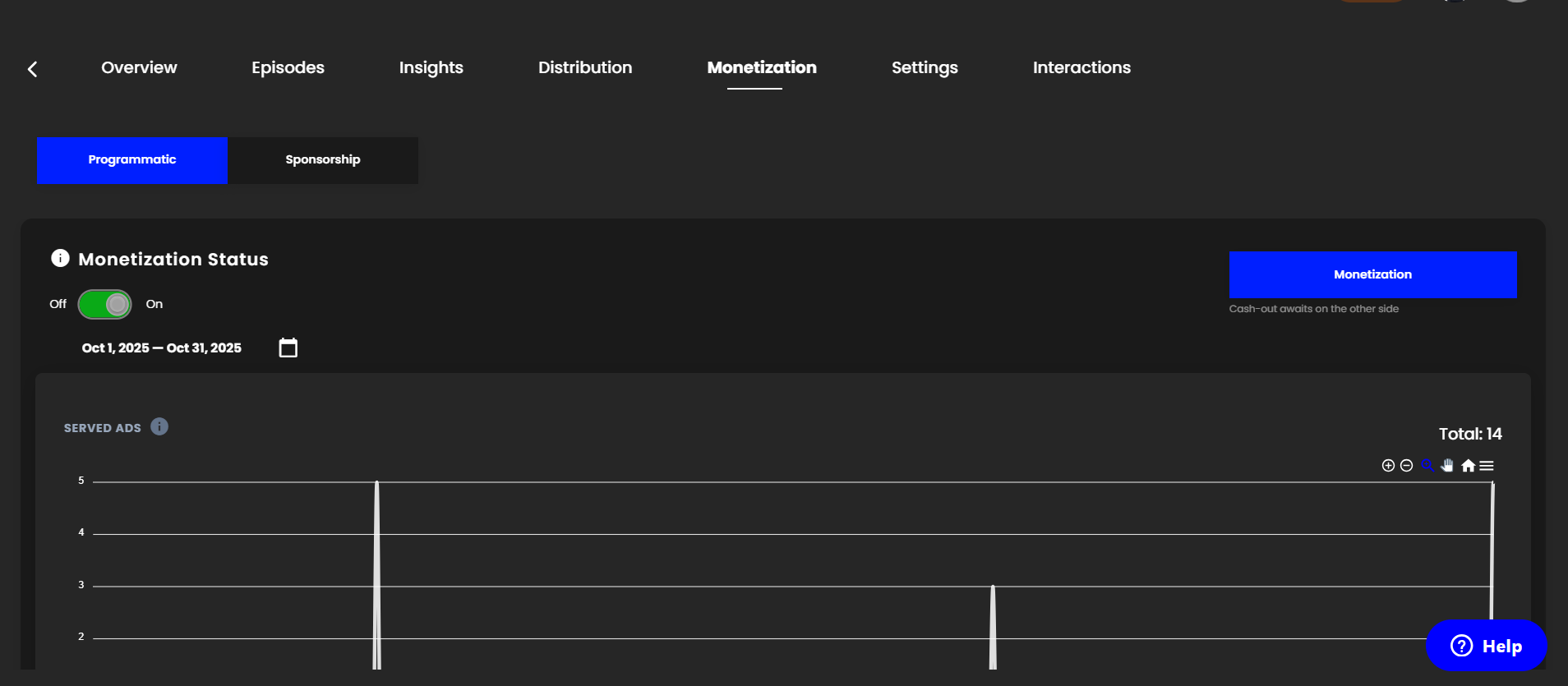Open the Overview tab
The height and width of the screenshot is (686, 1568).
(x=139, y=67)
